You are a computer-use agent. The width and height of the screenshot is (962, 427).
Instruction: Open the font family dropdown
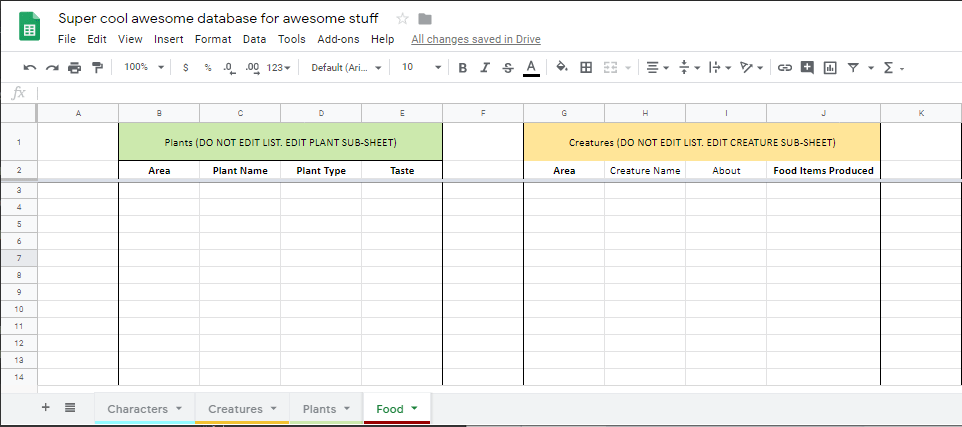[x=346, y=67]
